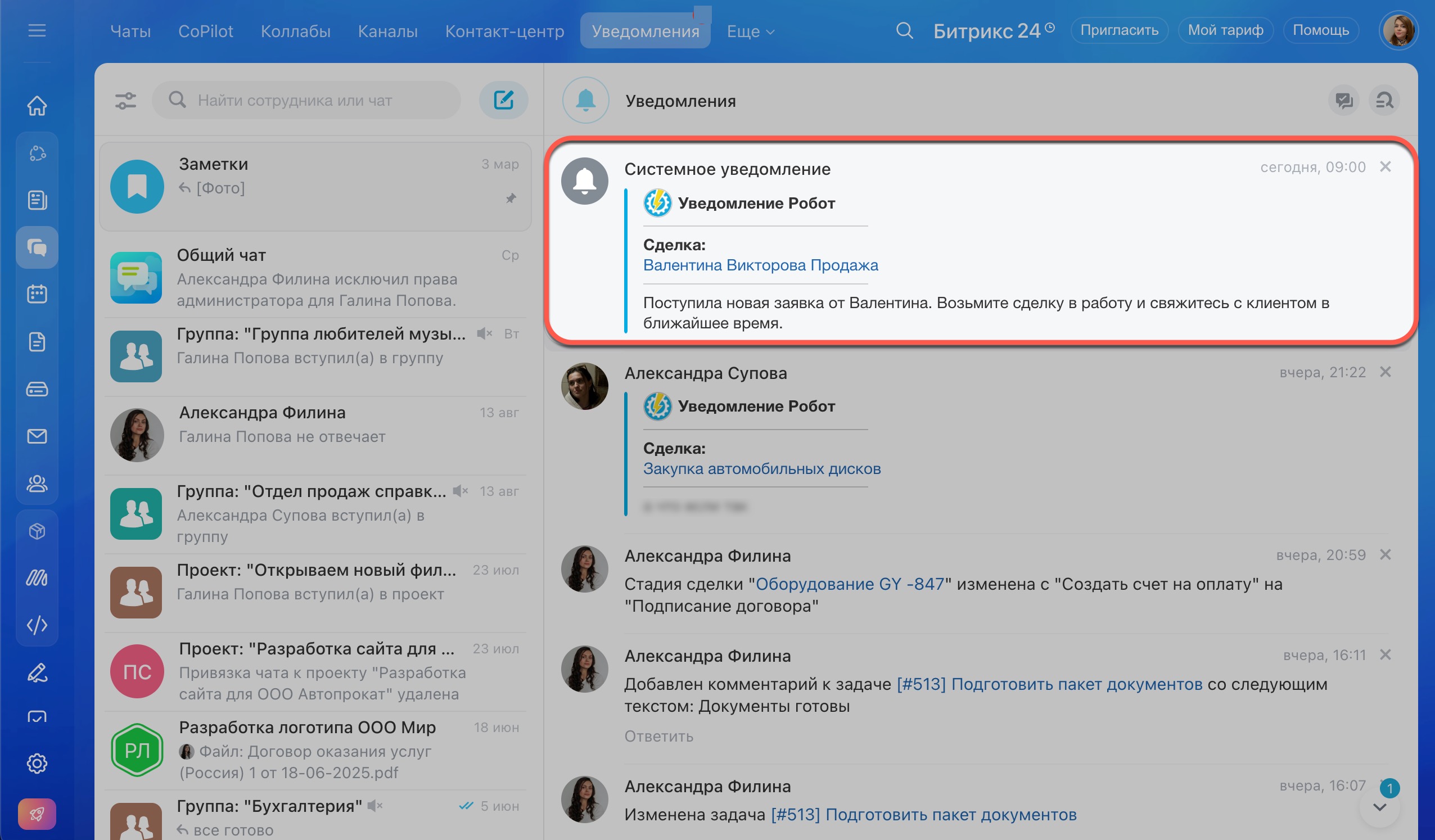
Task: Open the box-shaped icon in sidebar
Action: coord(37,531)
